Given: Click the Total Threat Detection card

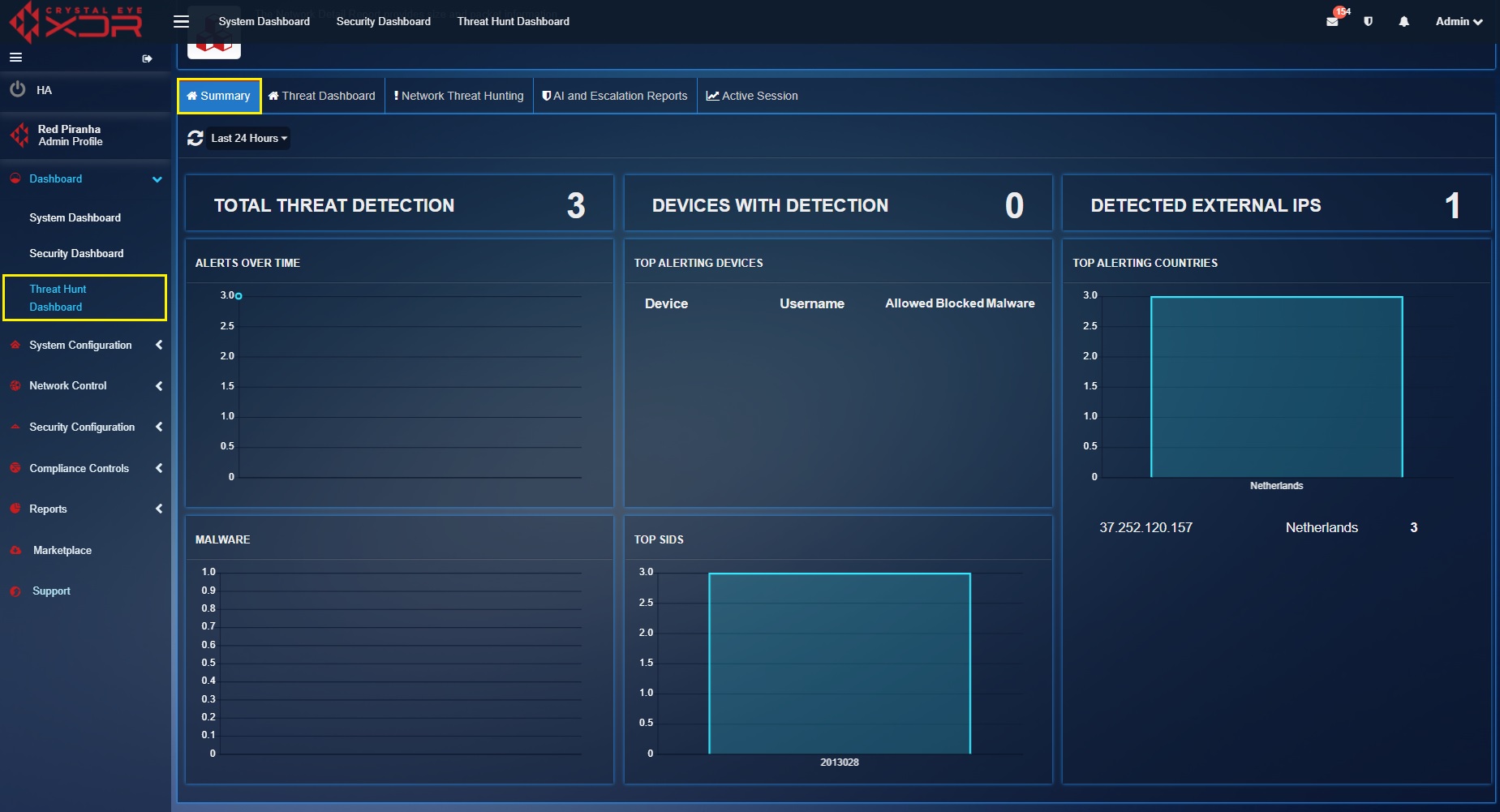Looking at the screenshot, I should point(399,204).
